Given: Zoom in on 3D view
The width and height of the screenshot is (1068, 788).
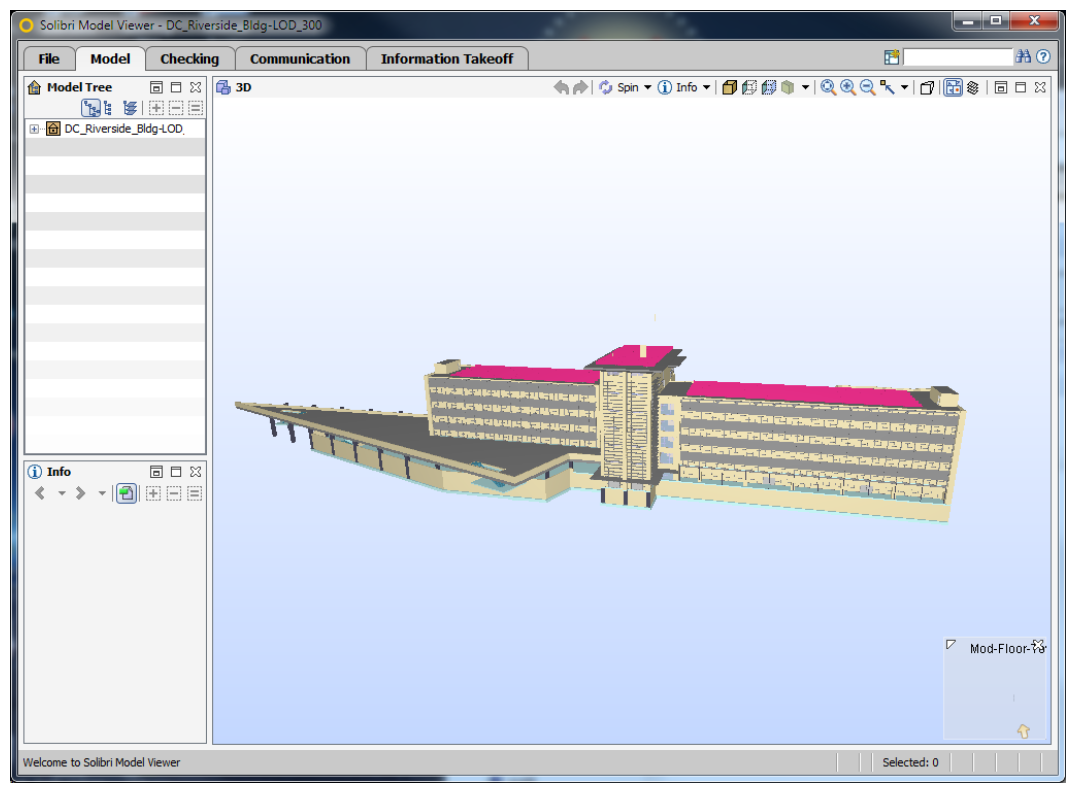Looking at the screenshot, I should (847, 87).
